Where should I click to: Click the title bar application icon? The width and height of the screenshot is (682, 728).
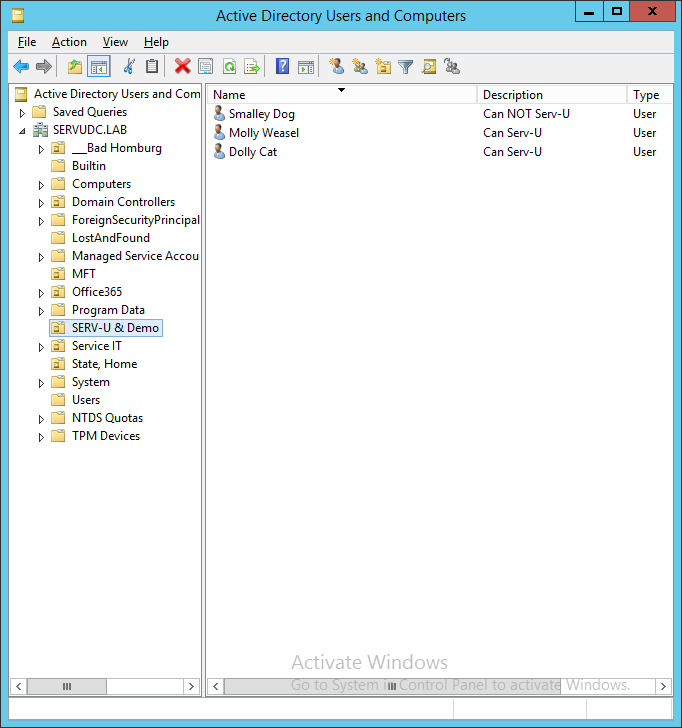18,16
